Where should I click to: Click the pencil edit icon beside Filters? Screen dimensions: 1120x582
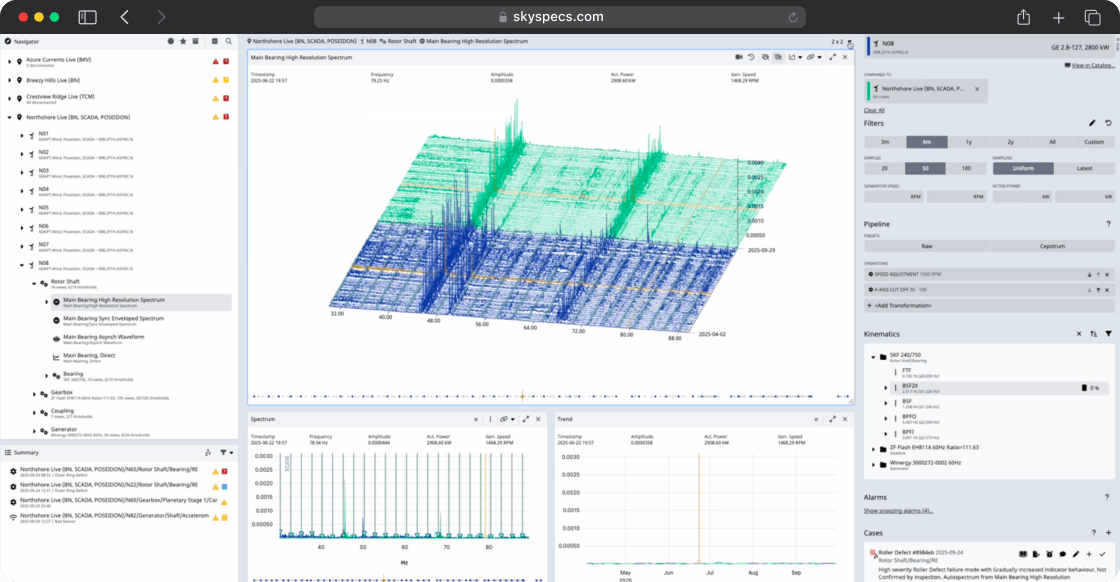(1092, 123)
